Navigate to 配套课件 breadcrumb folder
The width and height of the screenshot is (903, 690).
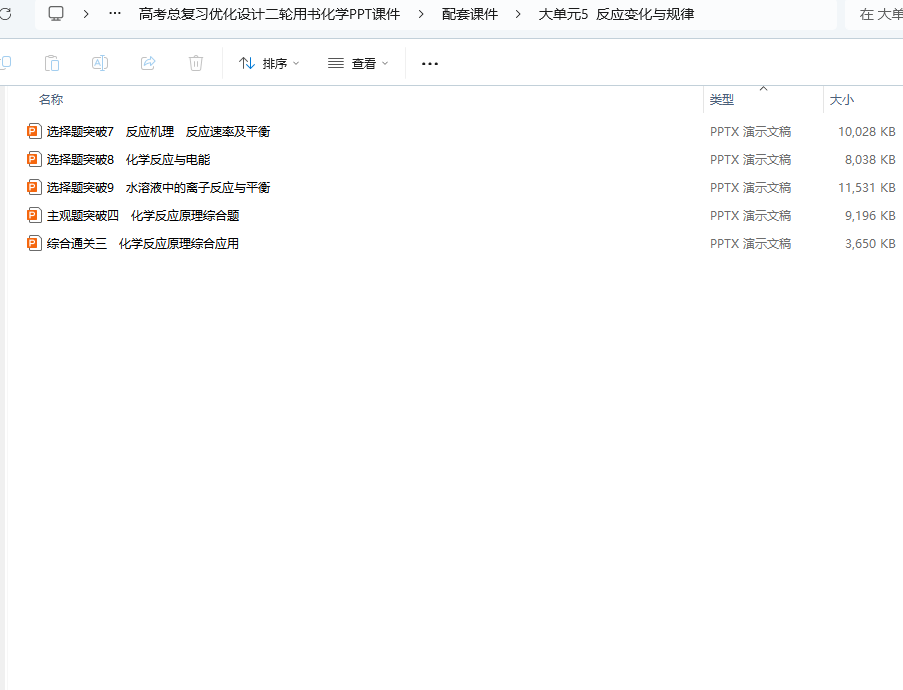click(470, 14)
